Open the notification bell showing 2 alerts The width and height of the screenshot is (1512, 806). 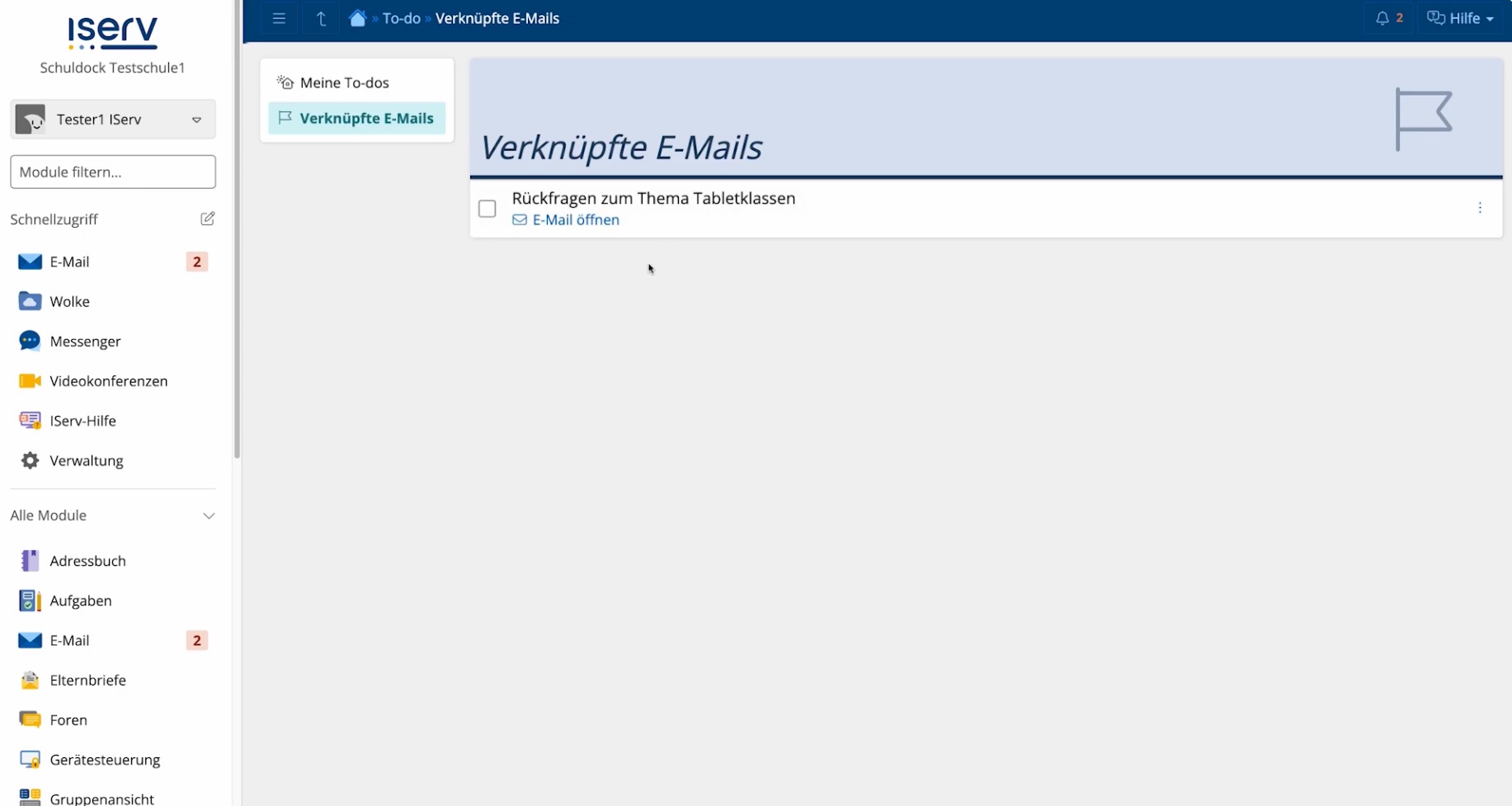click(x=1389, y=17)
